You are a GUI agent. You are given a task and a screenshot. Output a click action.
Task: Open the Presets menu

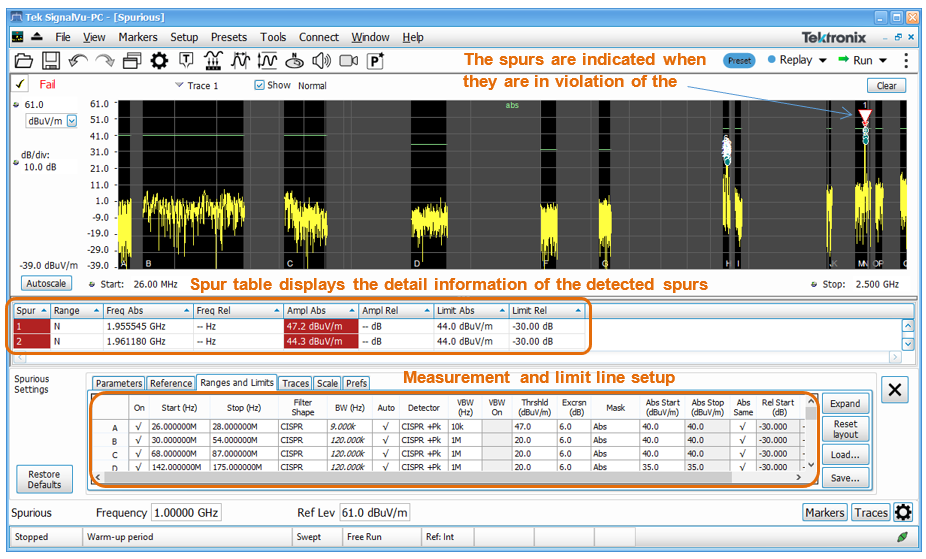pyautogui.click(x=228, y=37)
